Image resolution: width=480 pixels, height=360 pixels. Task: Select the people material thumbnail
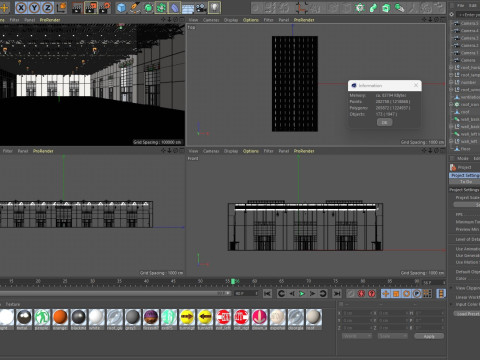42,317
